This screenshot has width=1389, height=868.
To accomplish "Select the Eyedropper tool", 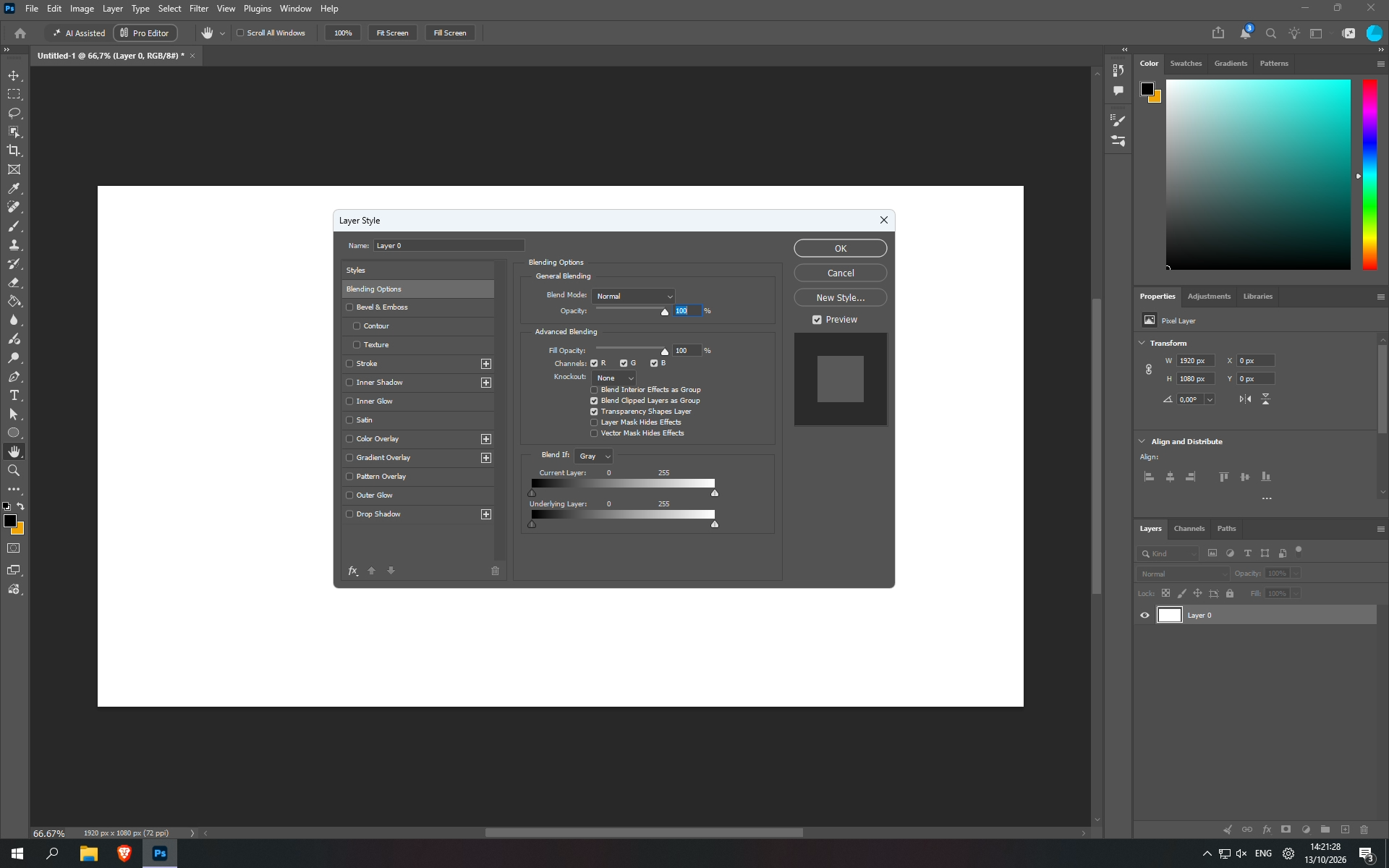I will [14, 188].
